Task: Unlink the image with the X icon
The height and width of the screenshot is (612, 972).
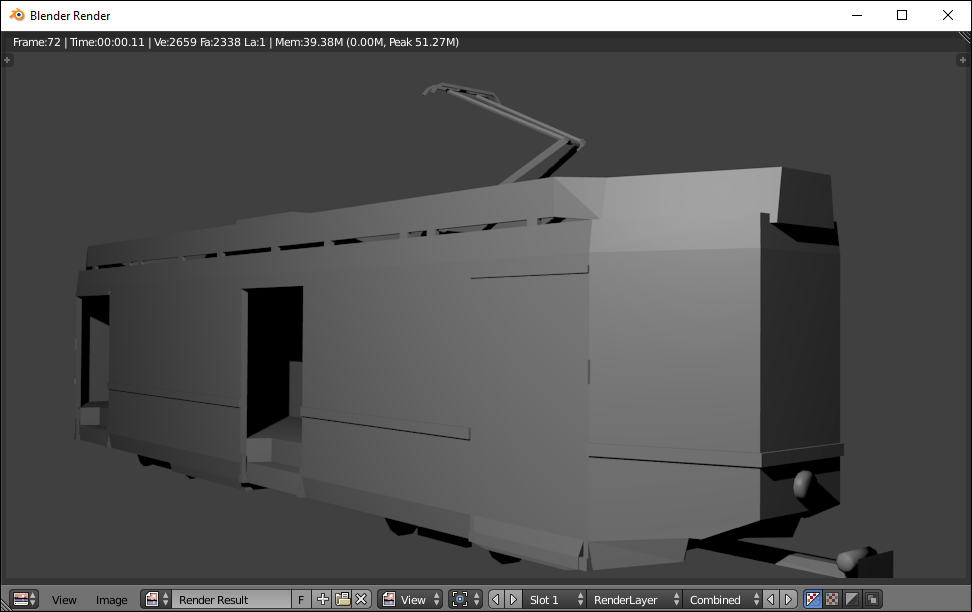Action: tap(361, 600)
